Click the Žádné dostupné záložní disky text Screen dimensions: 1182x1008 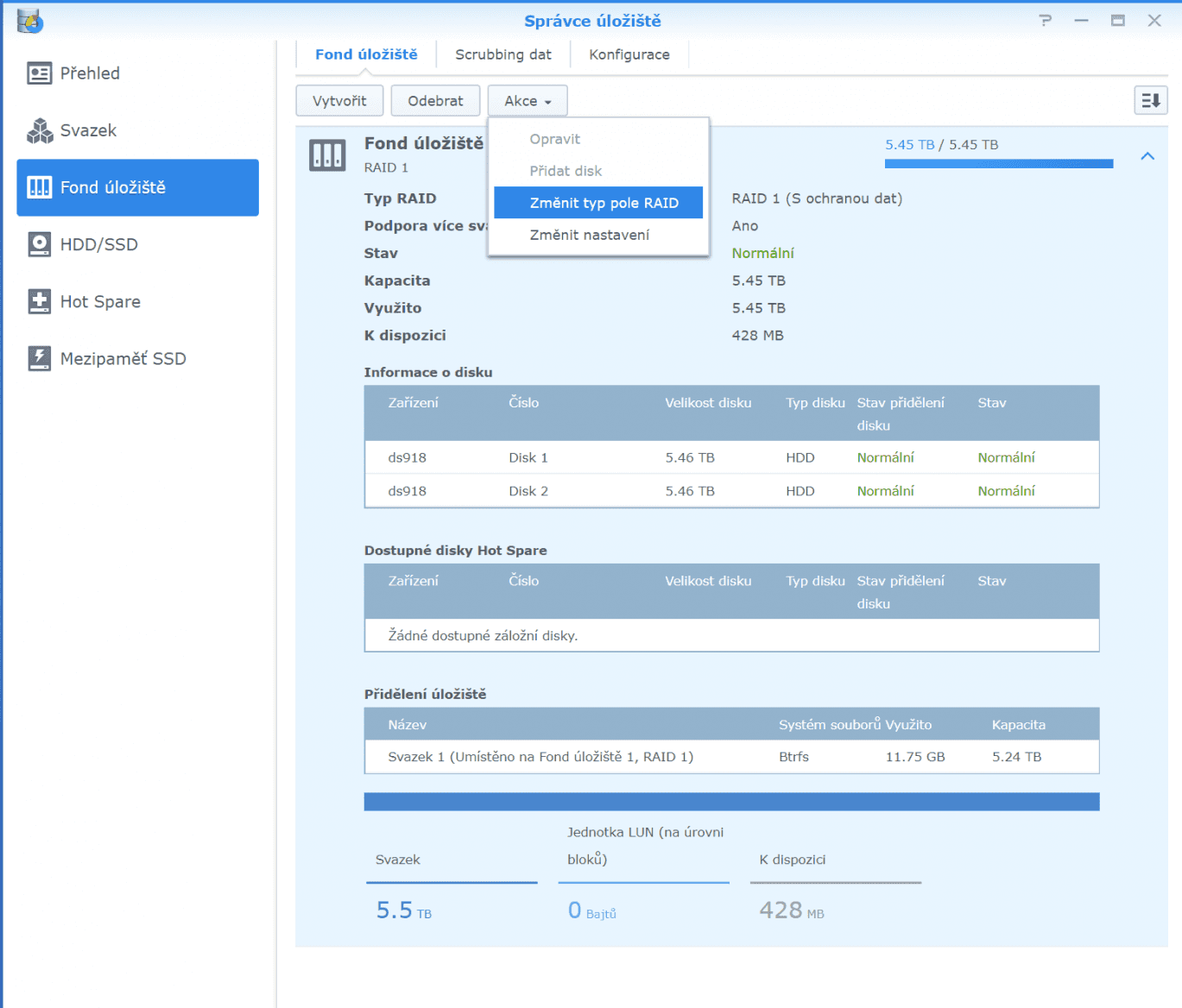(x=483, y=636)
